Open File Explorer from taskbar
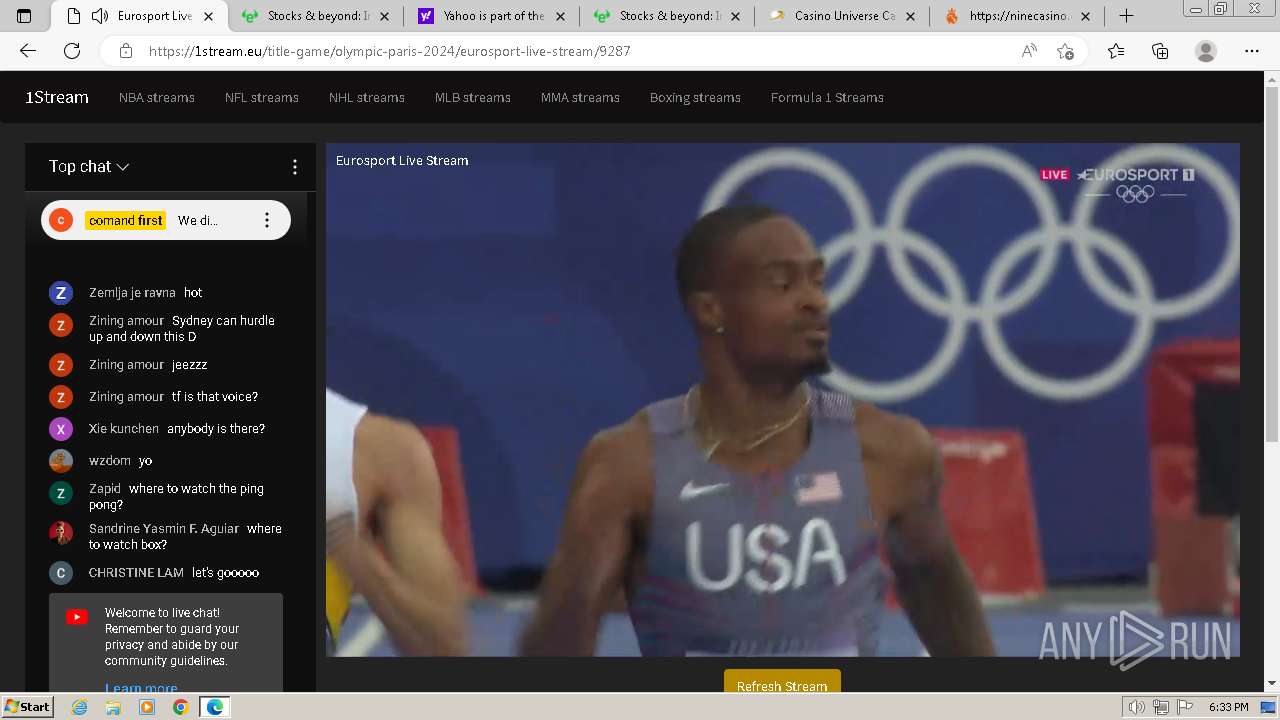The height and width of the screenshot is (720, 1280). (113, 707)
